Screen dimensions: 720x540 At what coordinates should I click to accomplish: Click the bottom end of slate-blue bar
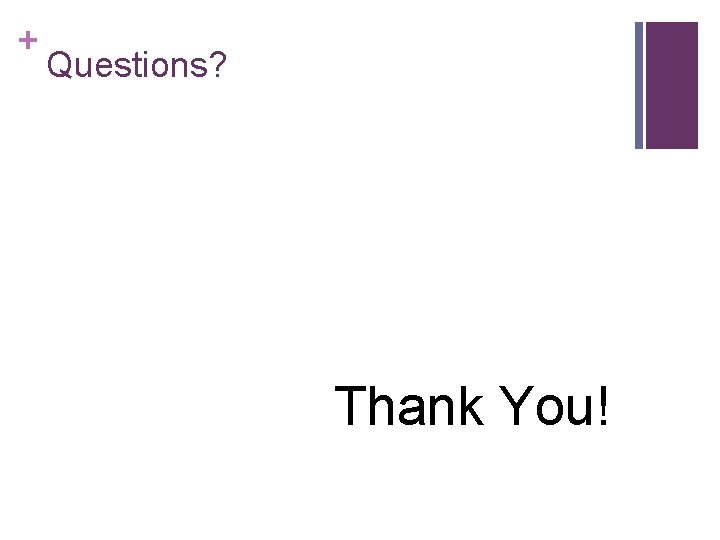639,147
